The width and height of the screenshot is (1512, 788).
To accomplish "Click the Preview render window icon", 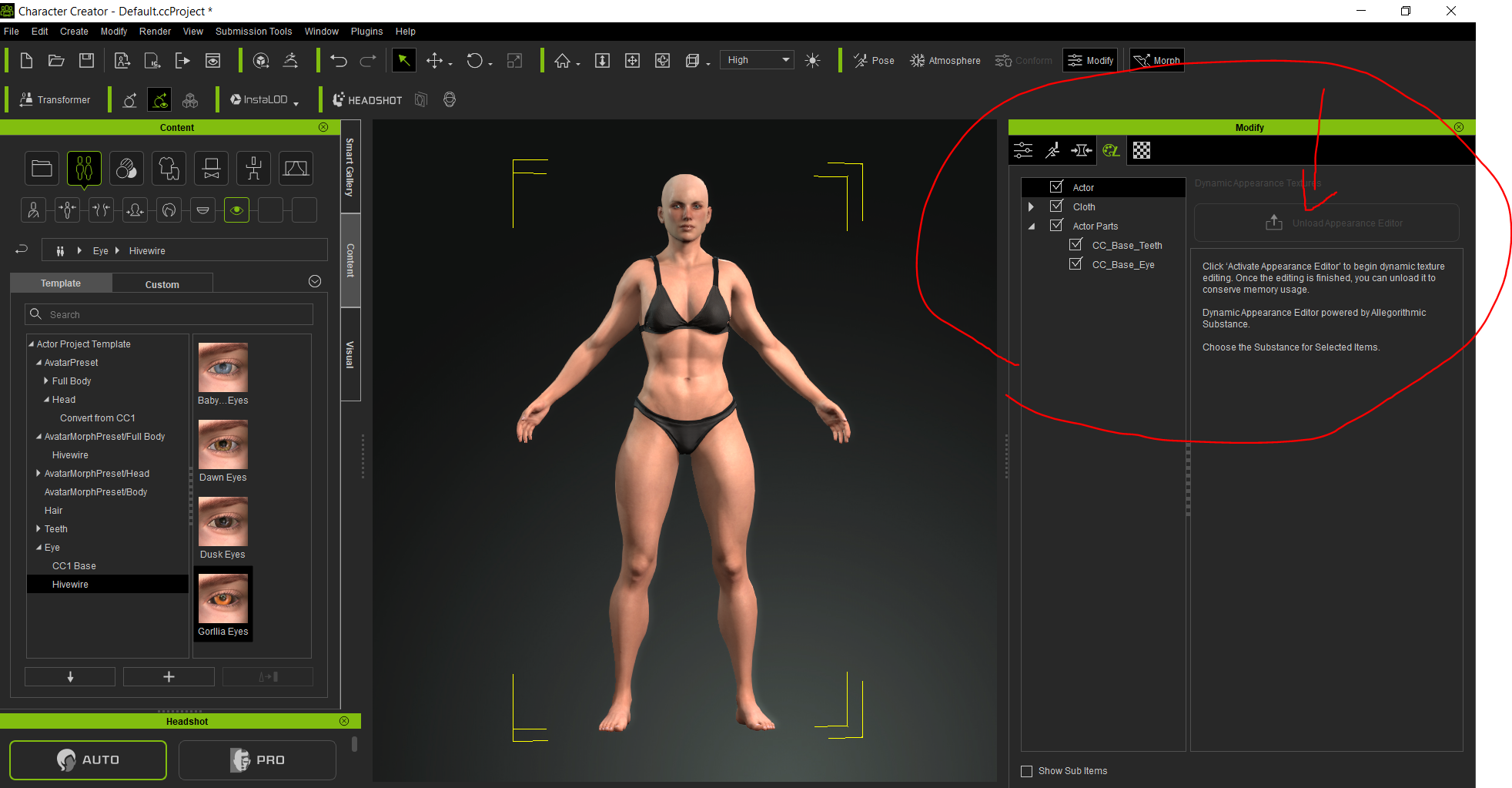I will [x=212, y=60].
